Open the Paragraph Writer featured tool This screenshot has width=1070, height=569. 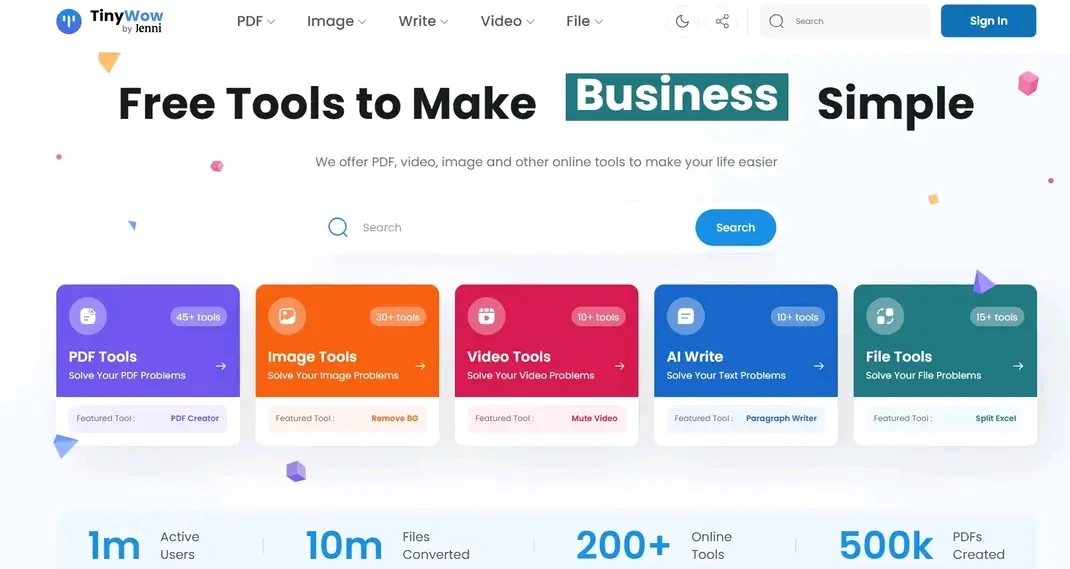click(781, 418)
